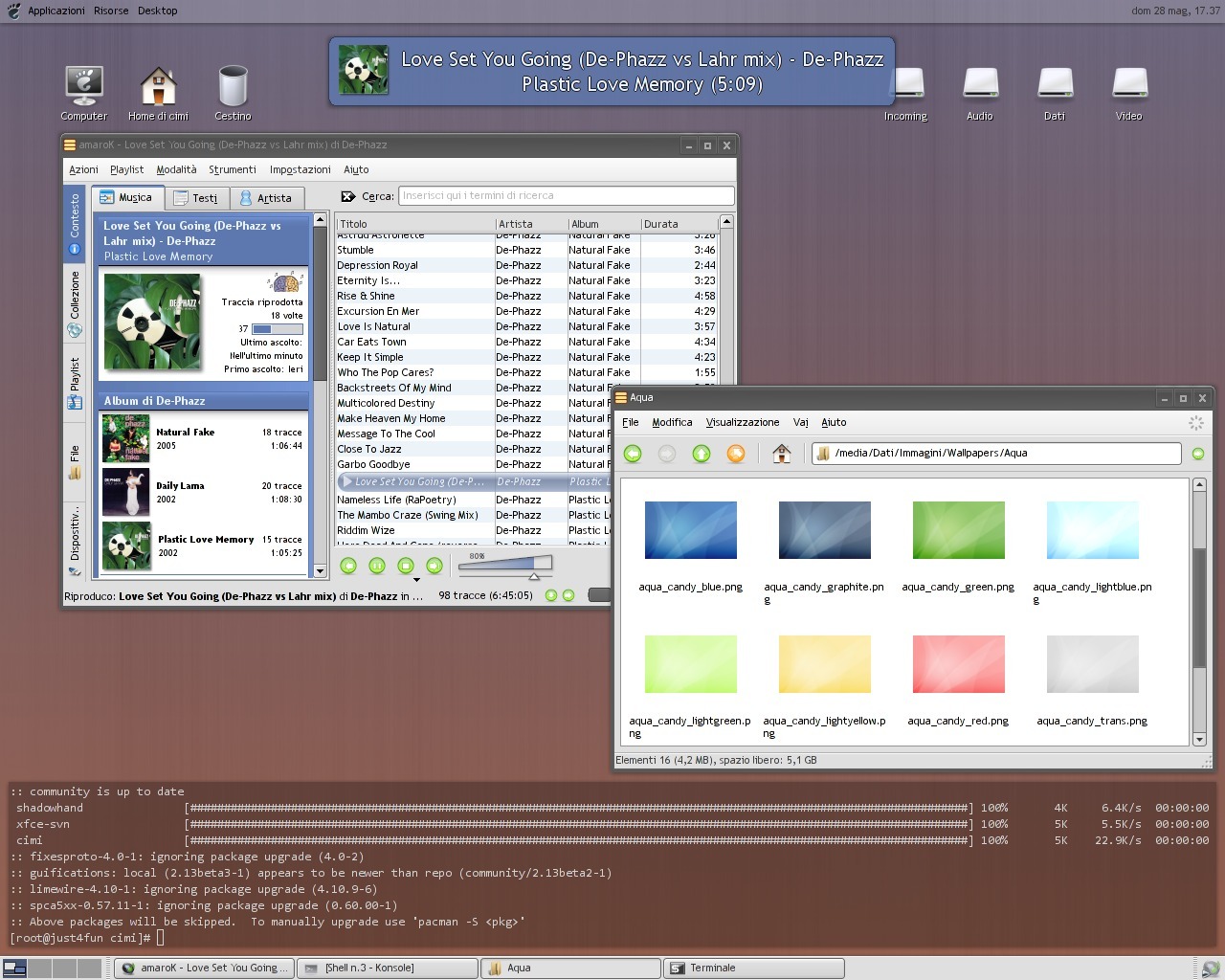
Task: Click the clear search icon beside Cerca
Action: [348, 196]
